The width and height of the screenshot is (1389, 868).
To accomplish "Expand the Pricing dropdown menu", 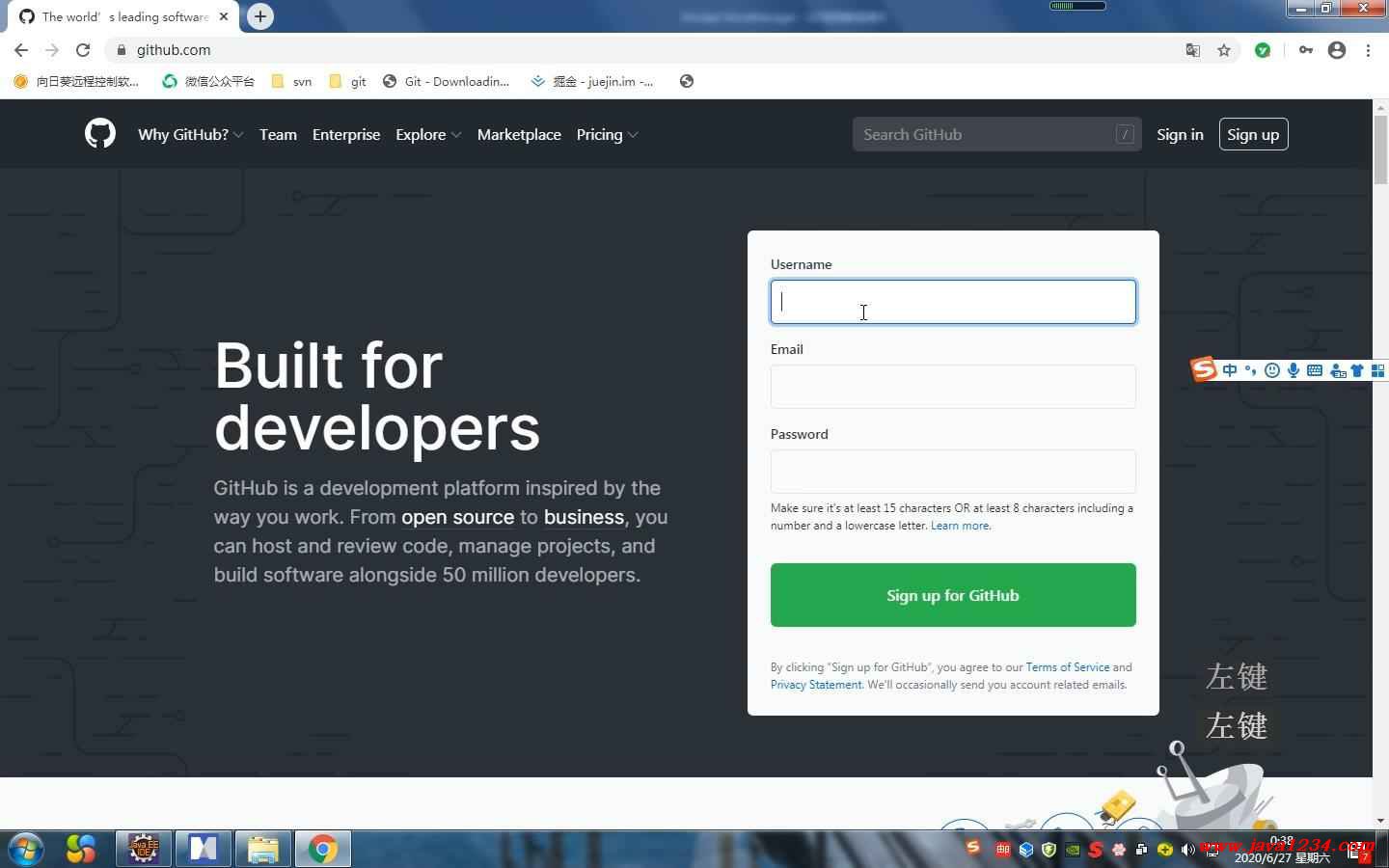I will [x=607, y=135].
